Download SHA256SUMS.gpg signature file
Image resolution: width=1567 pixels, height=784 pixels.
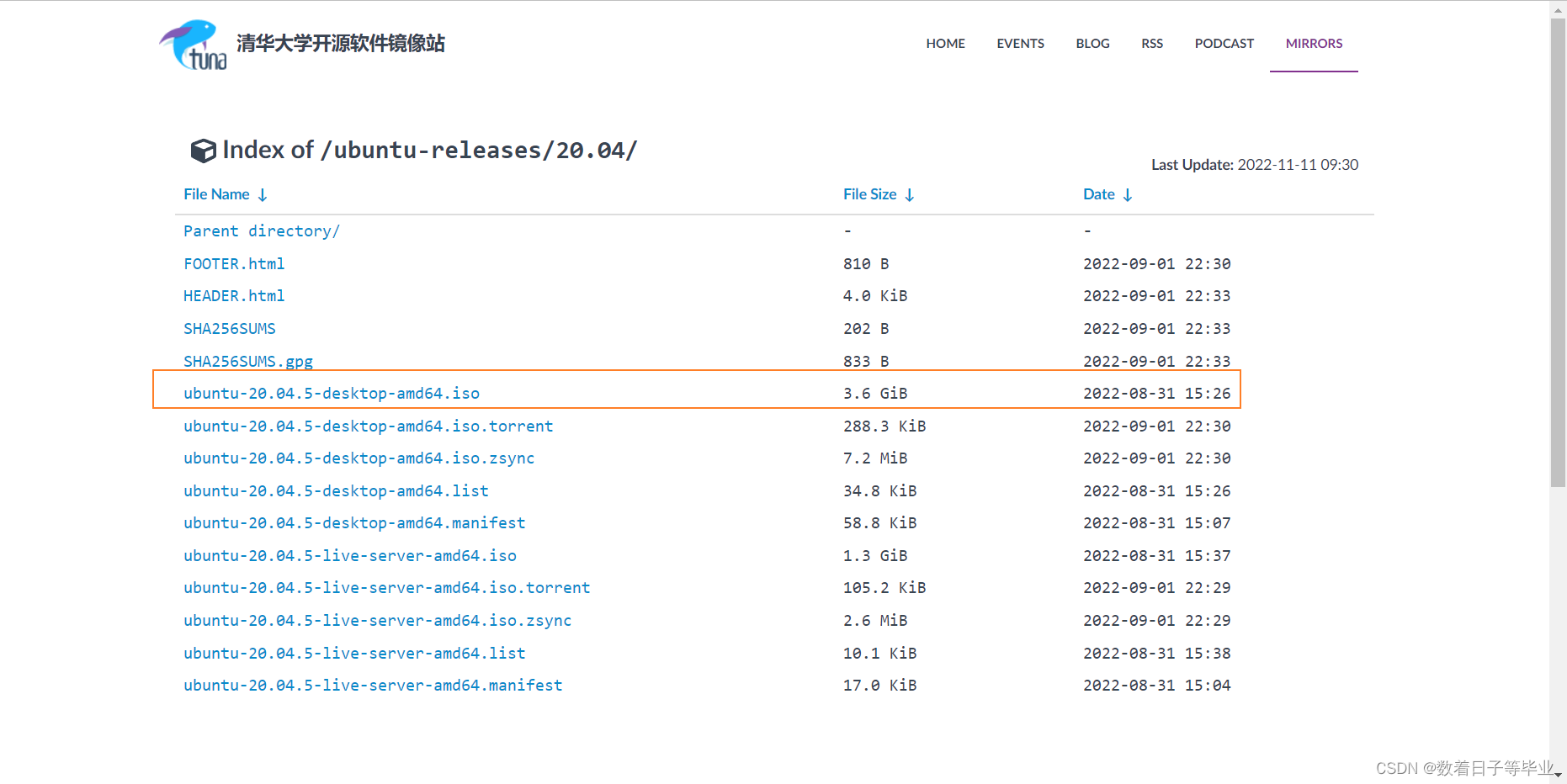[248, 362]
